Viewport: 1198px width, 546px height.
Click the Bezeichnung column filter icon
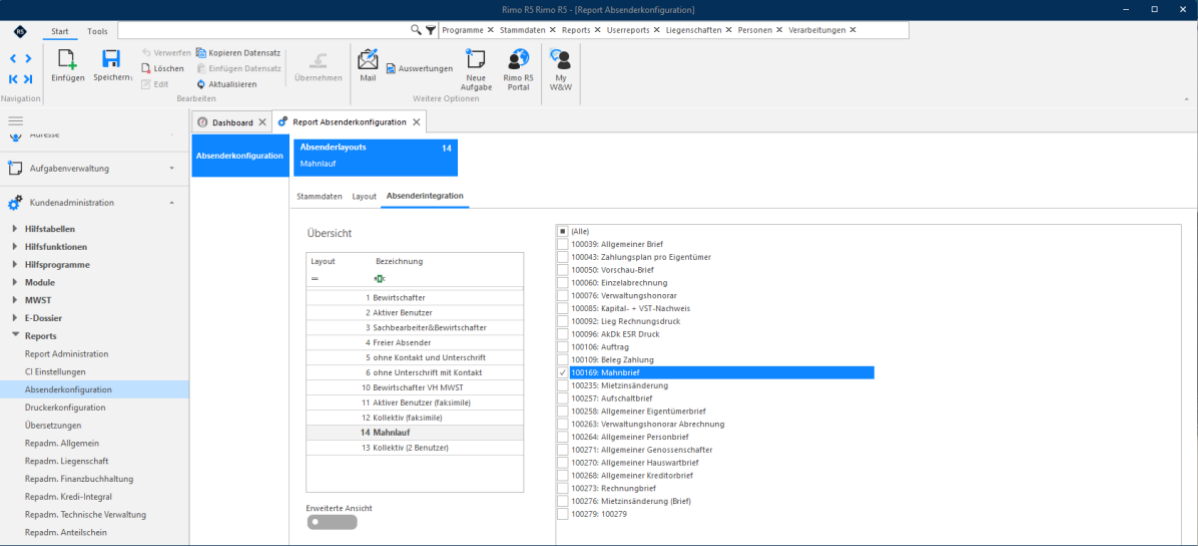click(x=380, y=279)
